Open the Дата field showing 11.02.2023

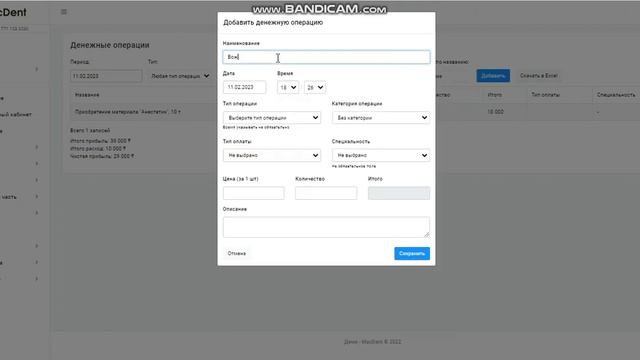(244, 87)
